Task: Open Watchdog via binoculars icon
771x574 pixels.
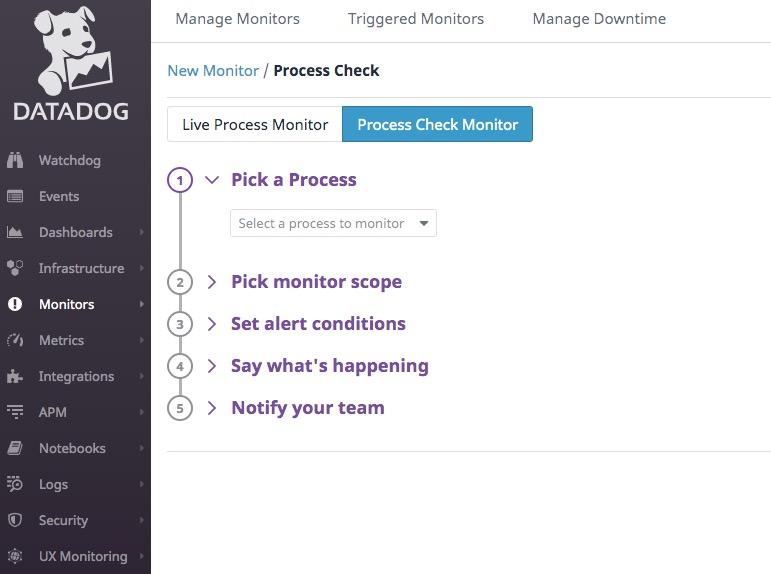Action: pos(15,160)
